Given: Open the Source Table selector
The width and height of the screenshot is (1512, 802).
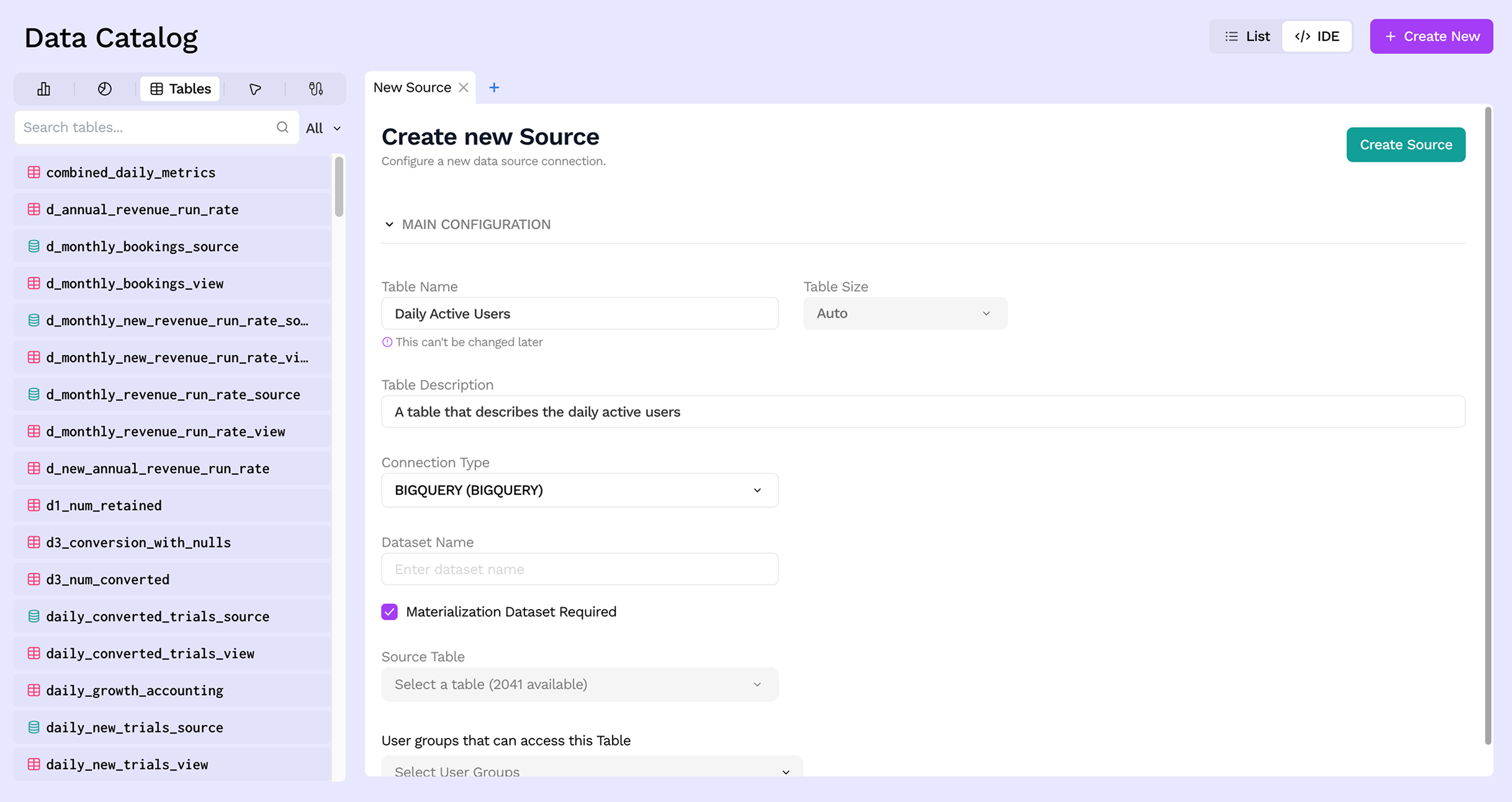Looking at the screenshot, I should (x=579, y=684).
